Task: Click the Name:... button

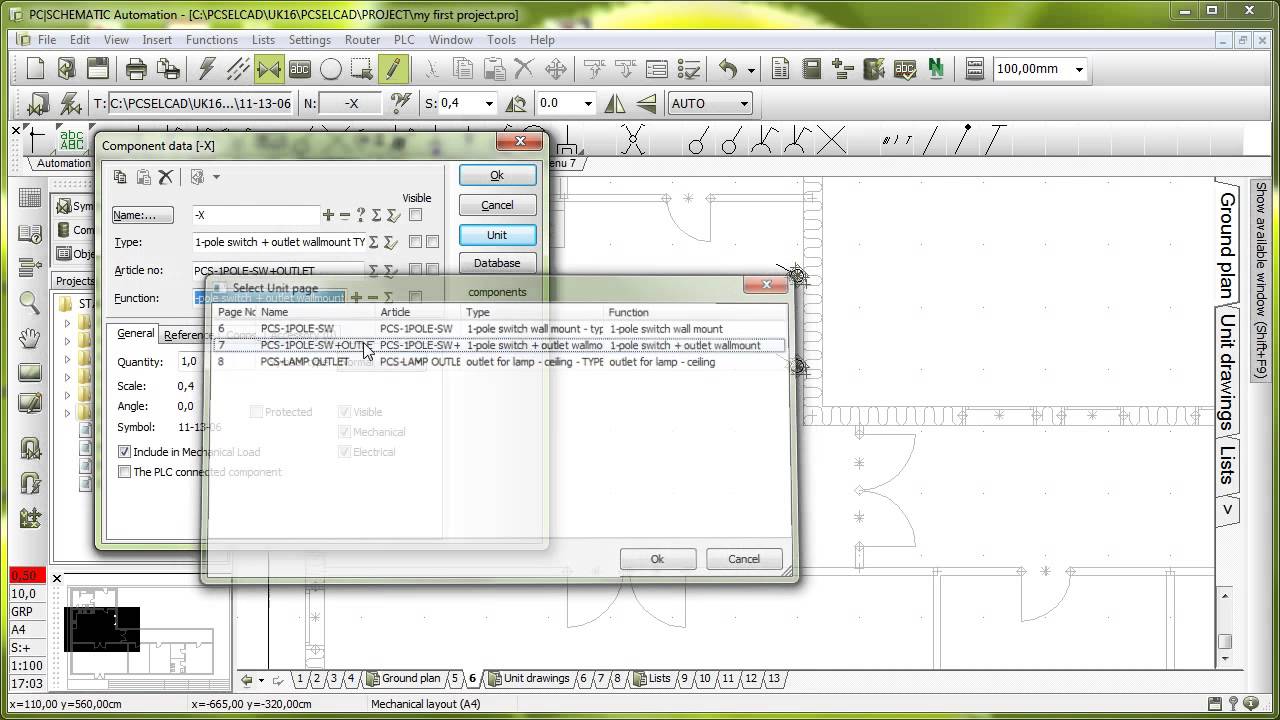Action: tap(142, 215)
